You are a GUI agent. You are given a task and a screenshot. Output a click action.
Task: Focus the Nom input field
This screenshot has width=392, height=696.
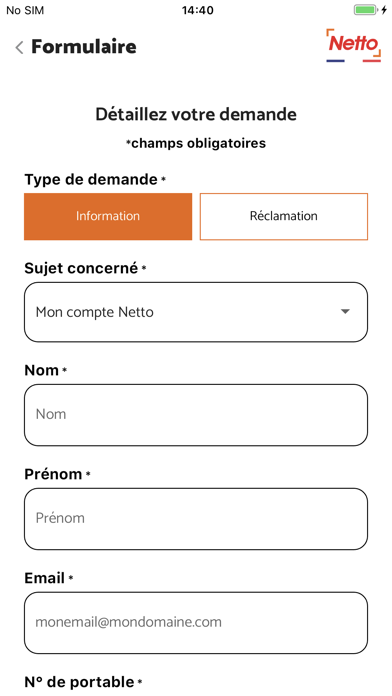[196, 415]
